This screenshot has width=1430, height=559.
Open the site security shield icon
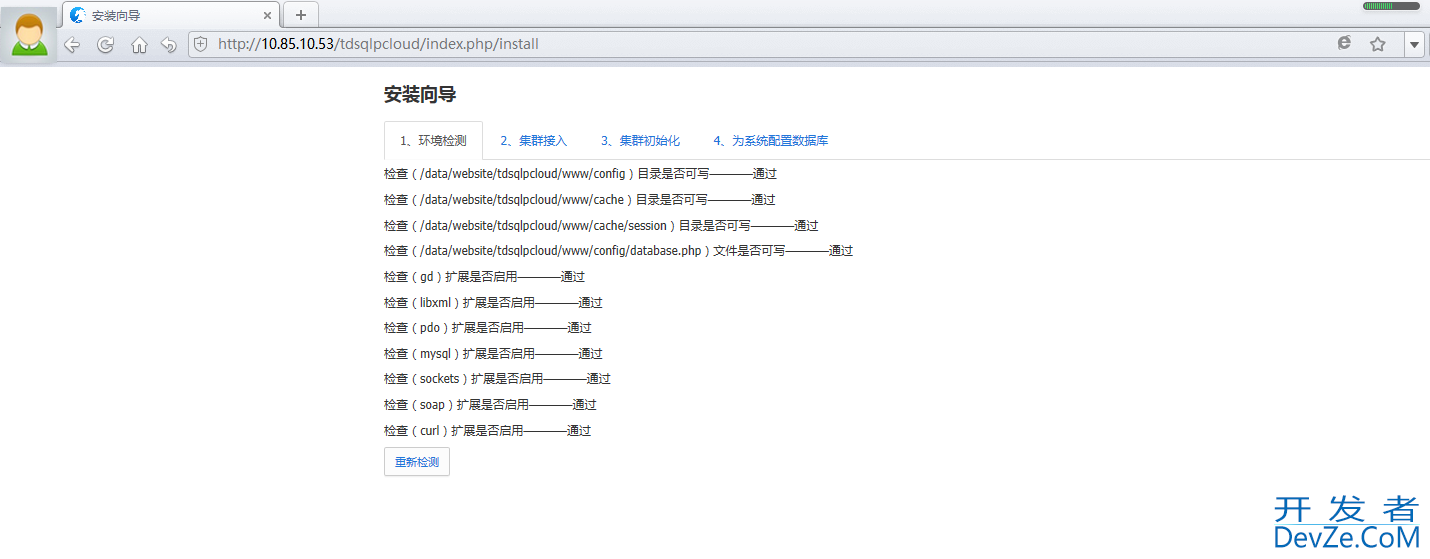[x=201, y=44]
